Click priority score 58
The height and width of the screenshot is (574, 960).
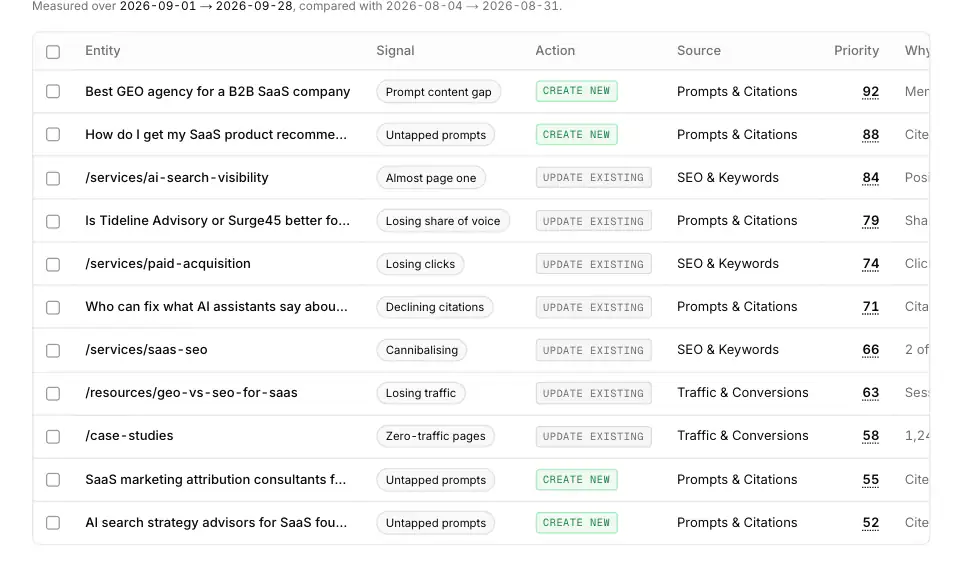click(871, 436)
